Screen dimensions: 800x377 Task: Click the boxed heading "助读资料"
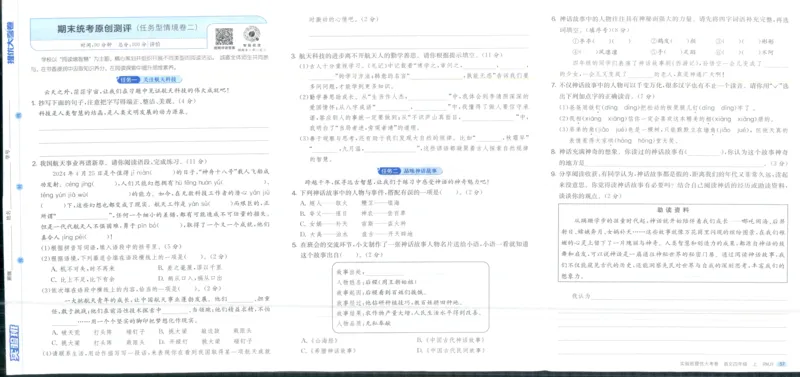pyautogui.click(x=672, y=210)
